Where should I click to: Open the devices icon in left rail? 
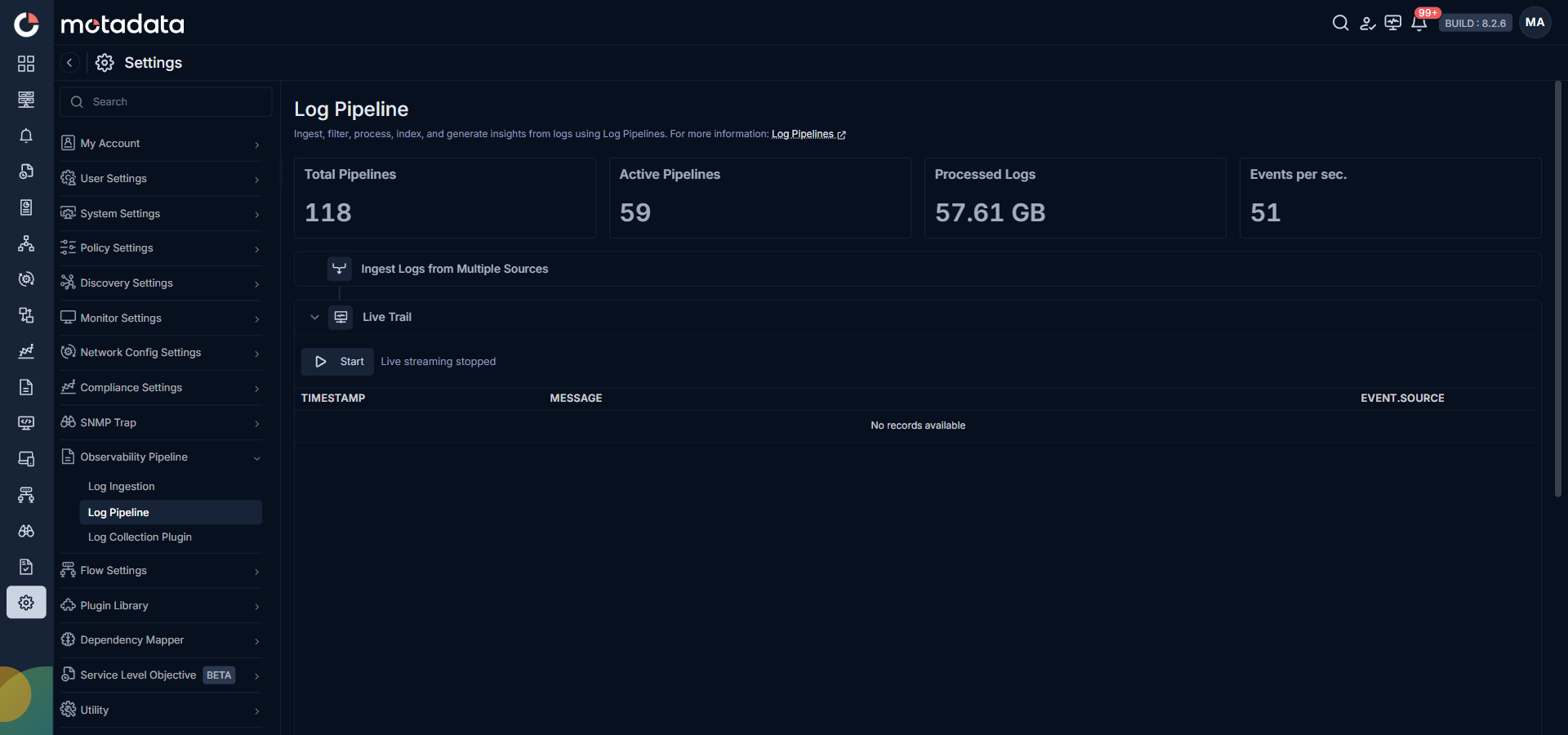pyautogui.click(x=26, y=459)
